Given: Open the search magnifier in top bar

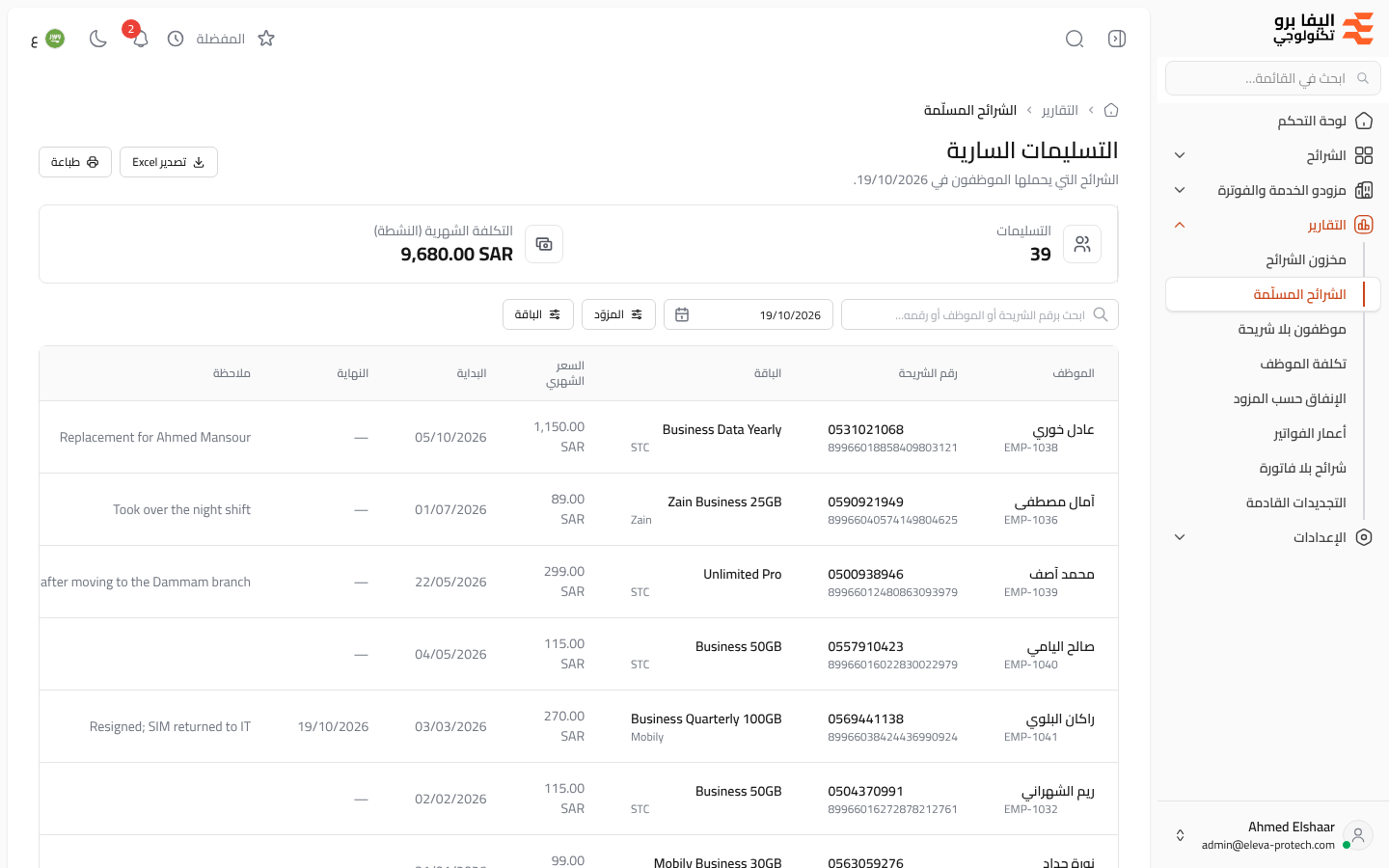Looking at the screenshot, I should pyautogui.click(x=1075, y=39).
